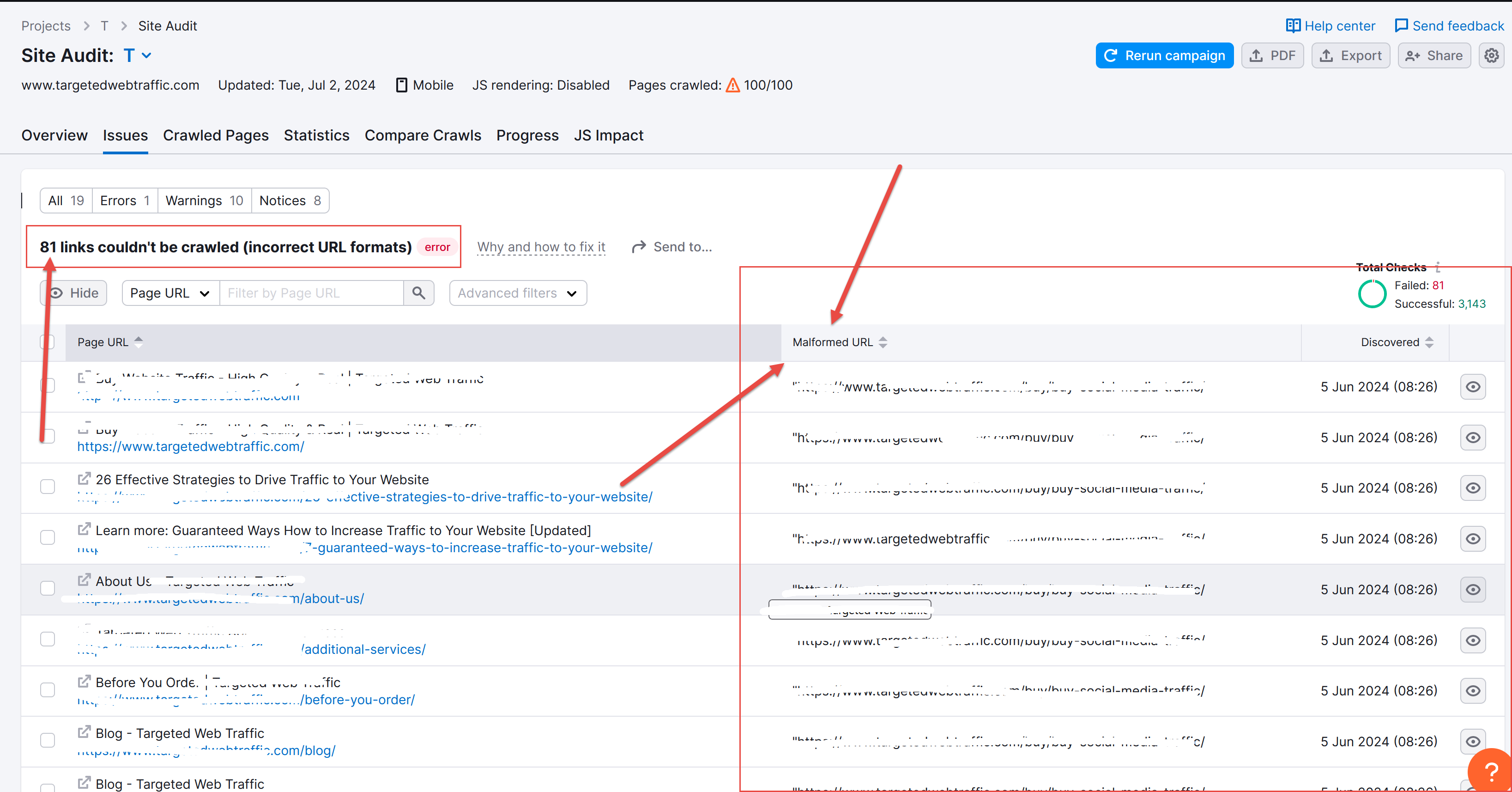The height and width of the screenshot is (792, 1512).
Task: Tick the checkbox for 26 Effective Strategies row
Action: tap(48, 487)
